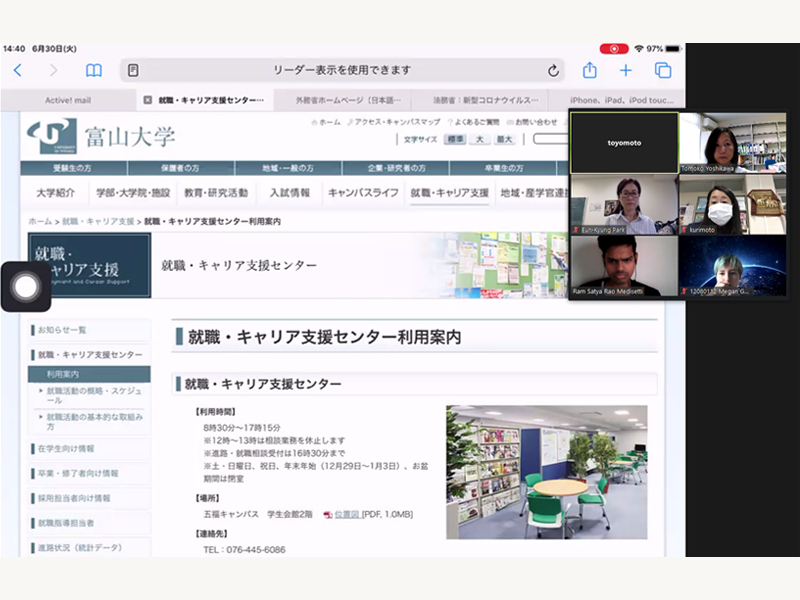Select Megan G video tile
Image resolution: width=800 pixels, height=600 pixels.
[733, 266]
